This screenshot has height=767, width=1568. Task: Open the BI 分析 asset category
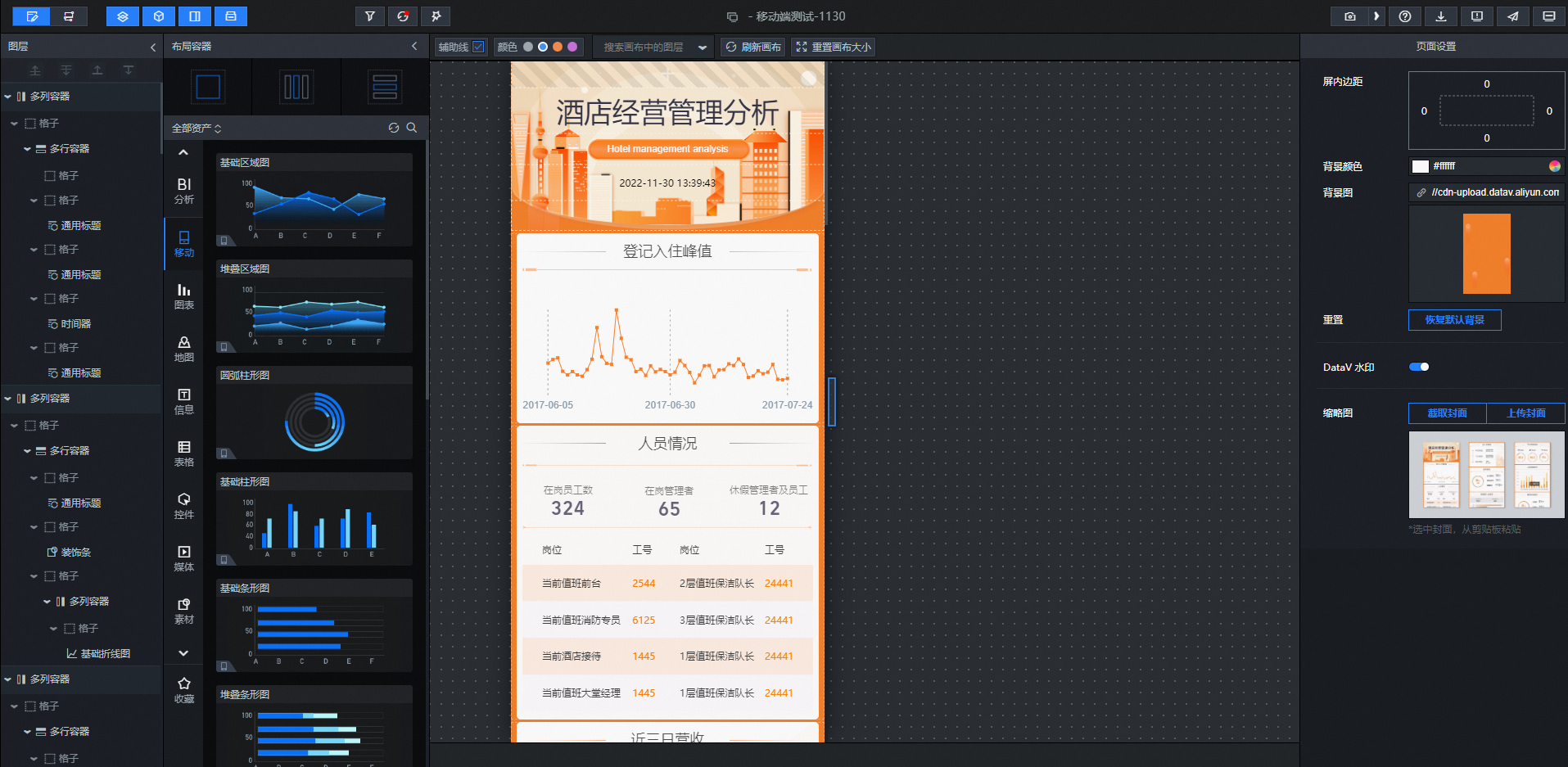coord(184,191)
